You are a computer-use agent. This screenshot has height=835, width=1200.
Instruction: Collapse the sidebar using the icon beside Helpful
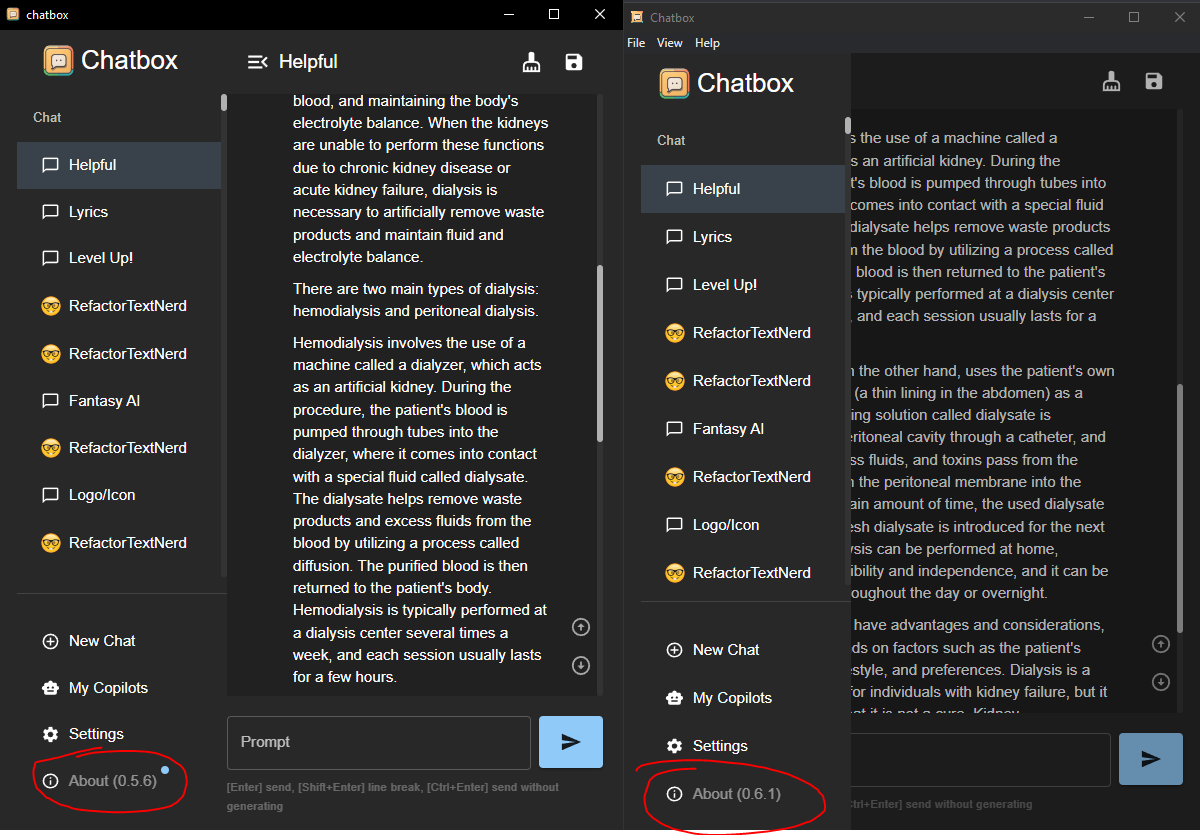[258, 60]
